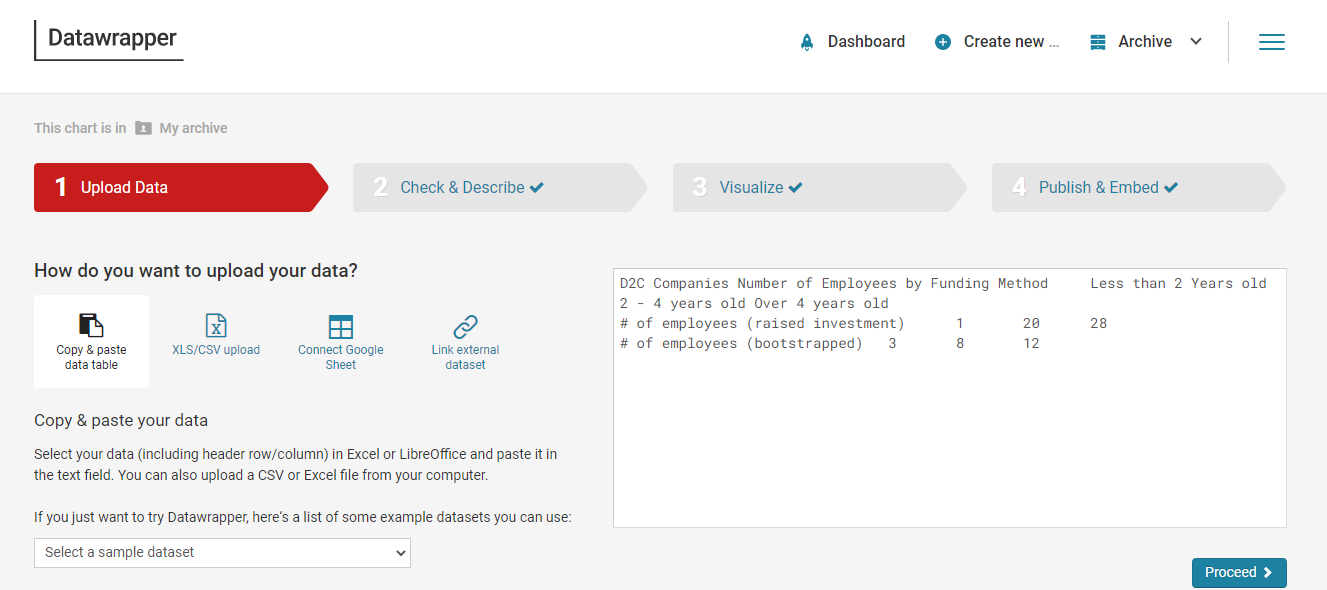
Task: Select the Copy & paste data table icon
Action: tap(91, 325)
